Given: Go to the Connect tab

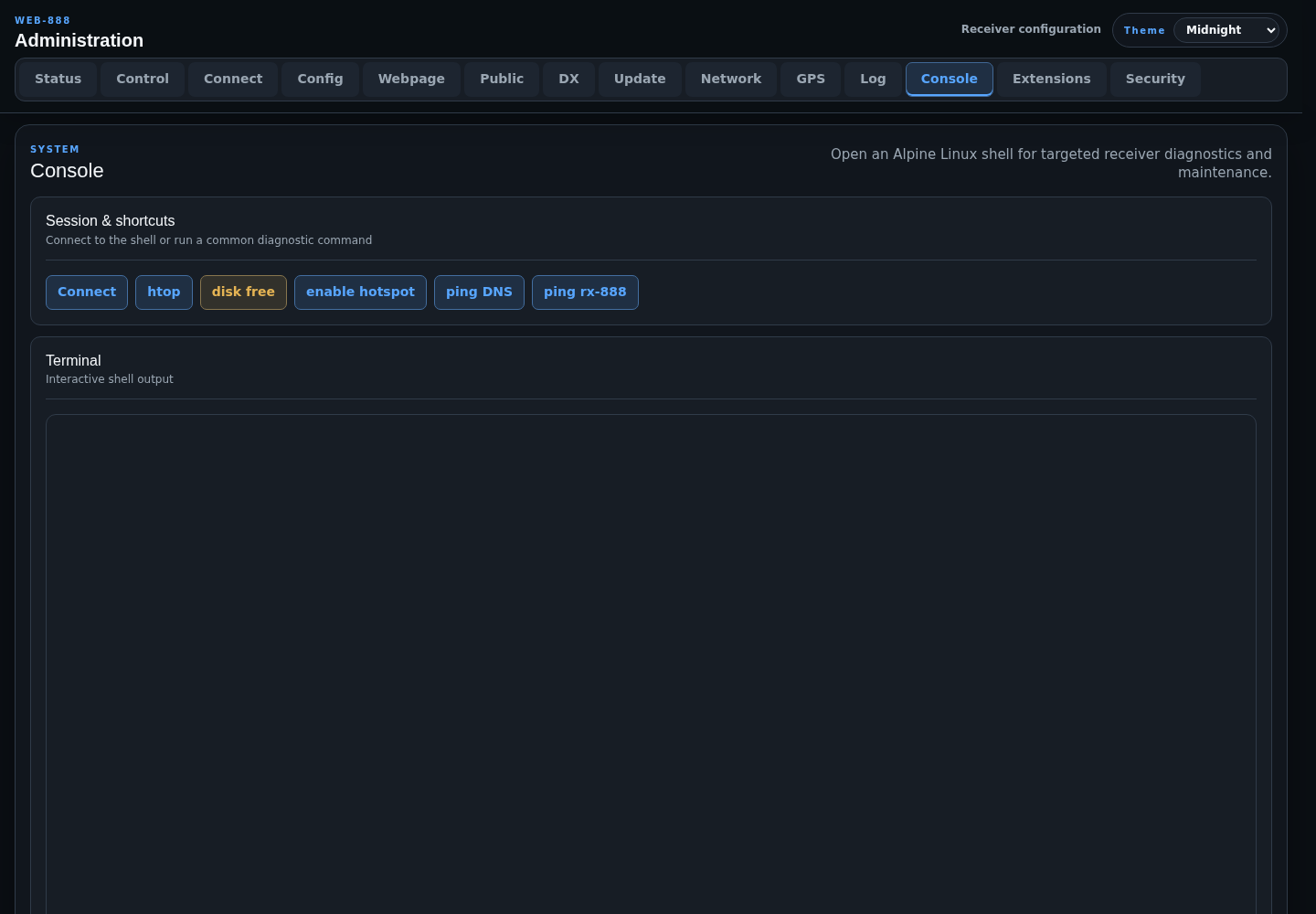Looking at the screenshot, I should 233,80.
